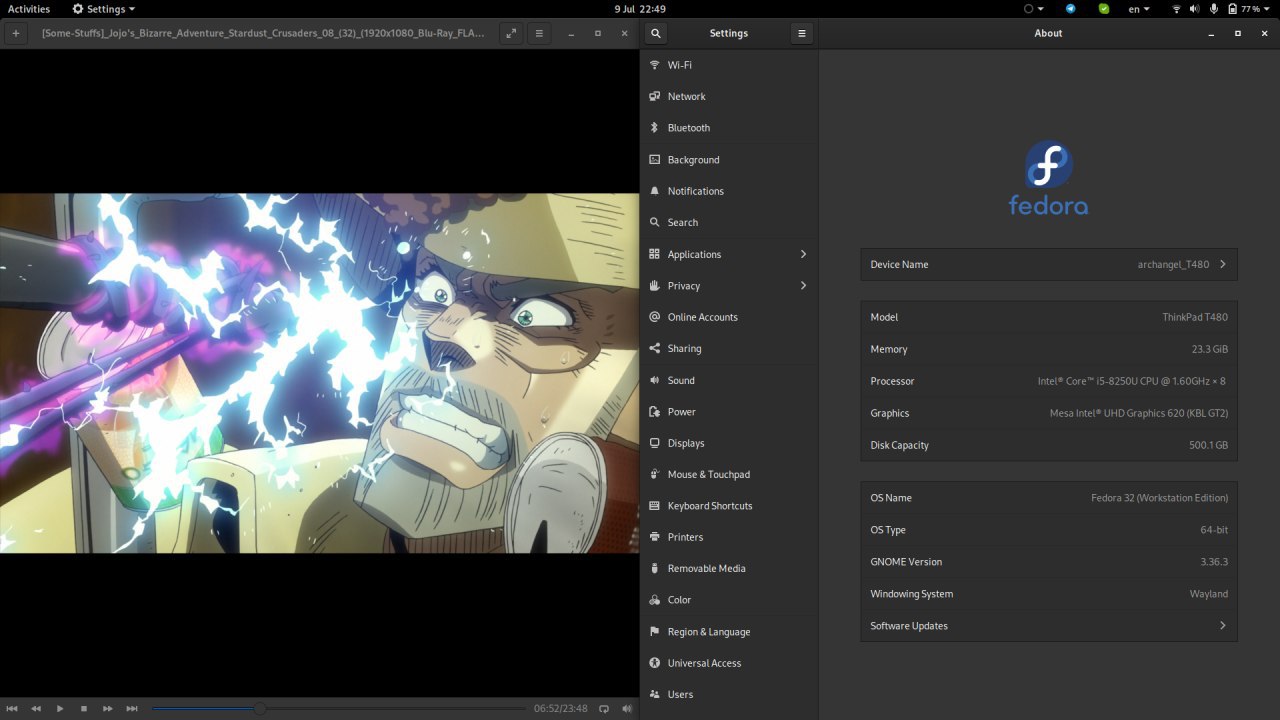
Task: Click the ThinkPad T480 model value
Action: pos(1195,317)
